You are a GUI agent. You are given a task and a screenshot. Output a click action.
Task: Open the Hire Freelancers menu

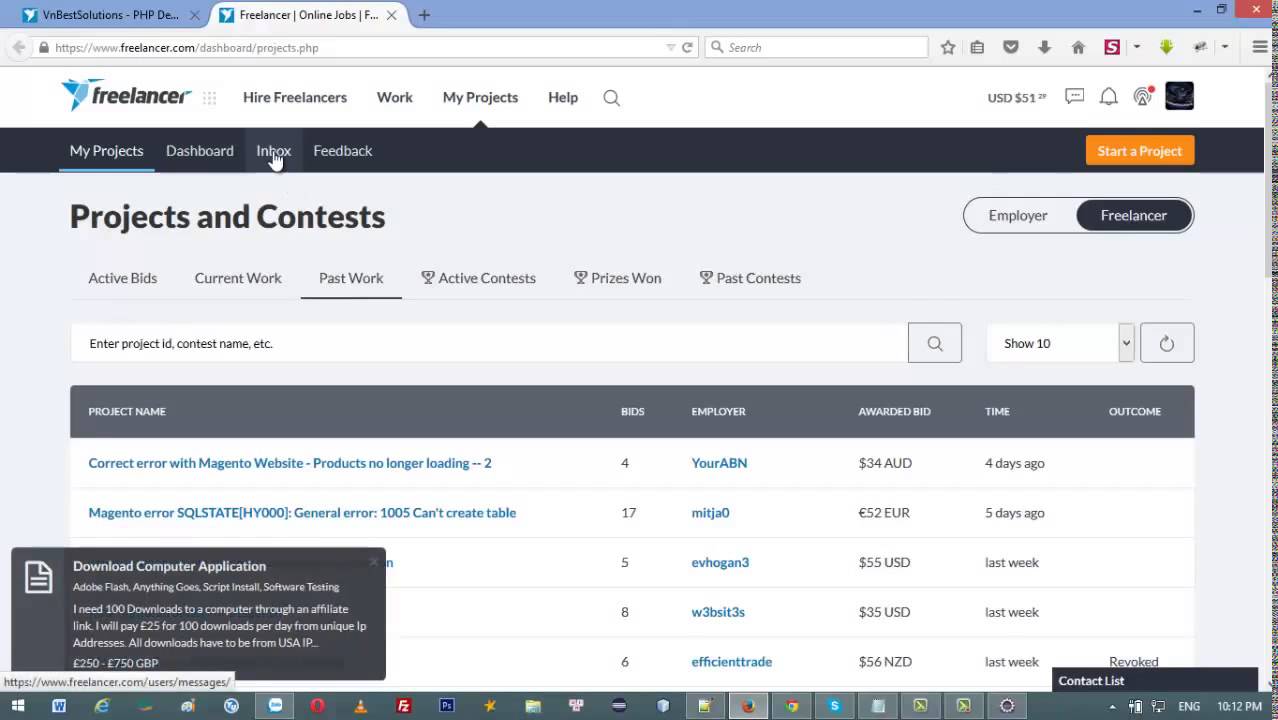tap(295, 97)
